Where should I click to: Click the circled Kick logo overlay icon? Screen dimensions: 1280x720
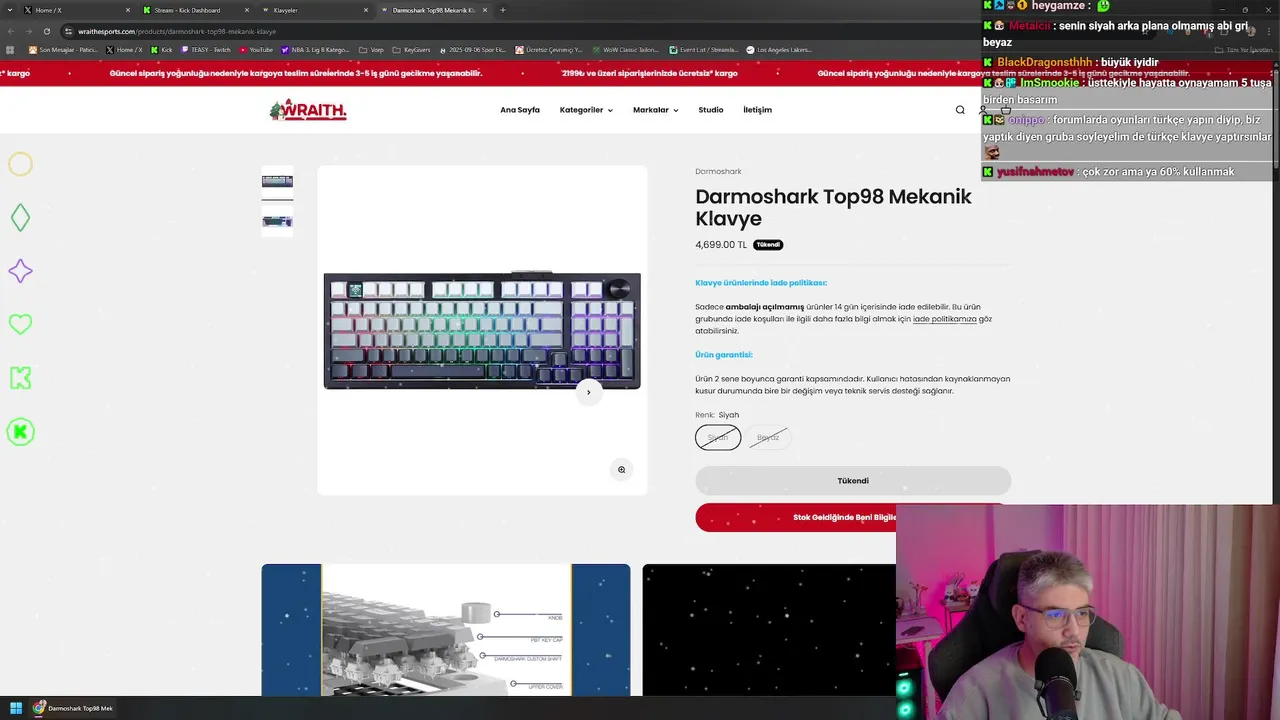click(x=20, y=432)
